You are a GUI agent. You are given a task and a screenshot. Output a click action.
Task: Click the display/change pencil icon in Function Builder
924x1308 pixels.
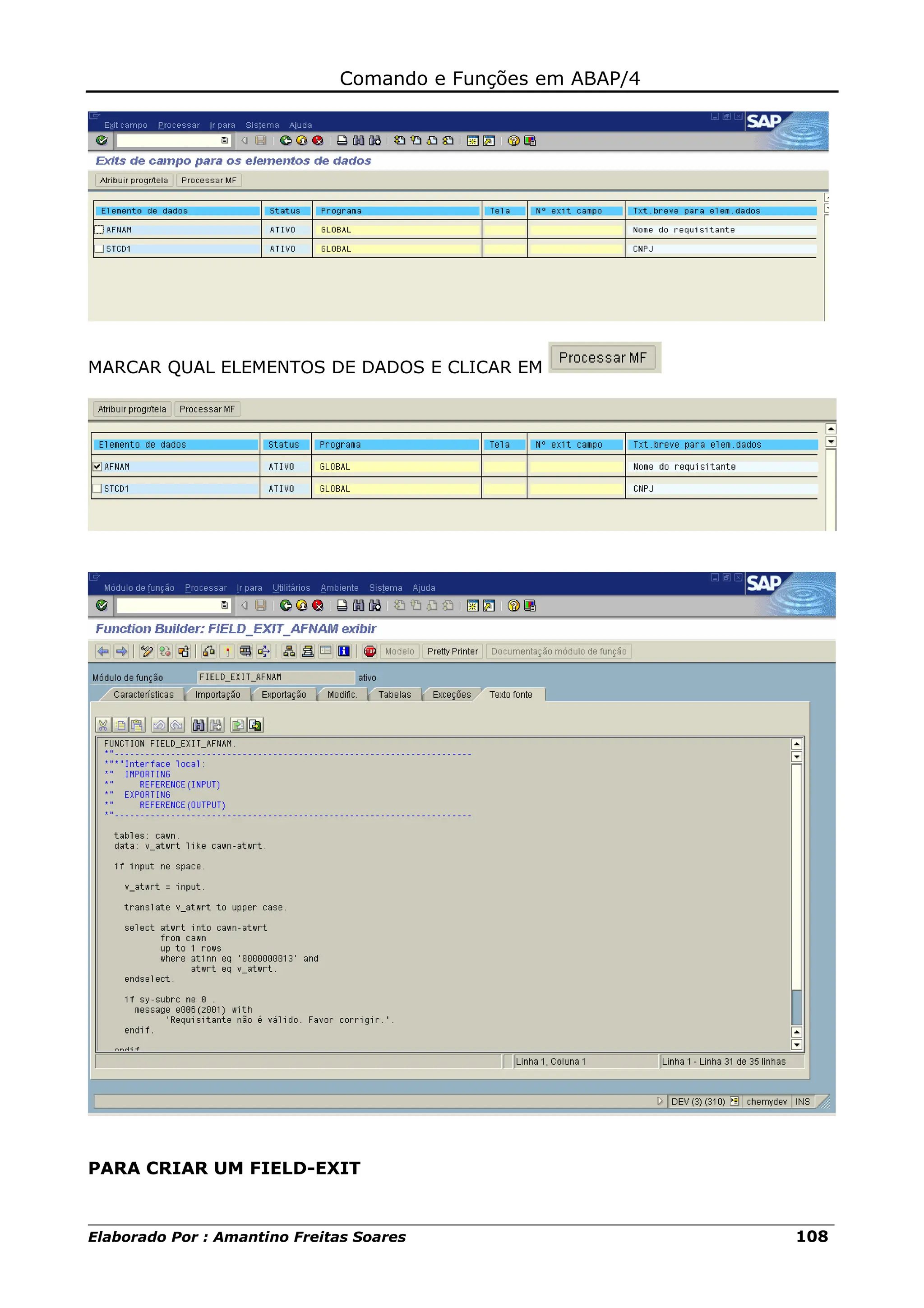tap(147, 651)
